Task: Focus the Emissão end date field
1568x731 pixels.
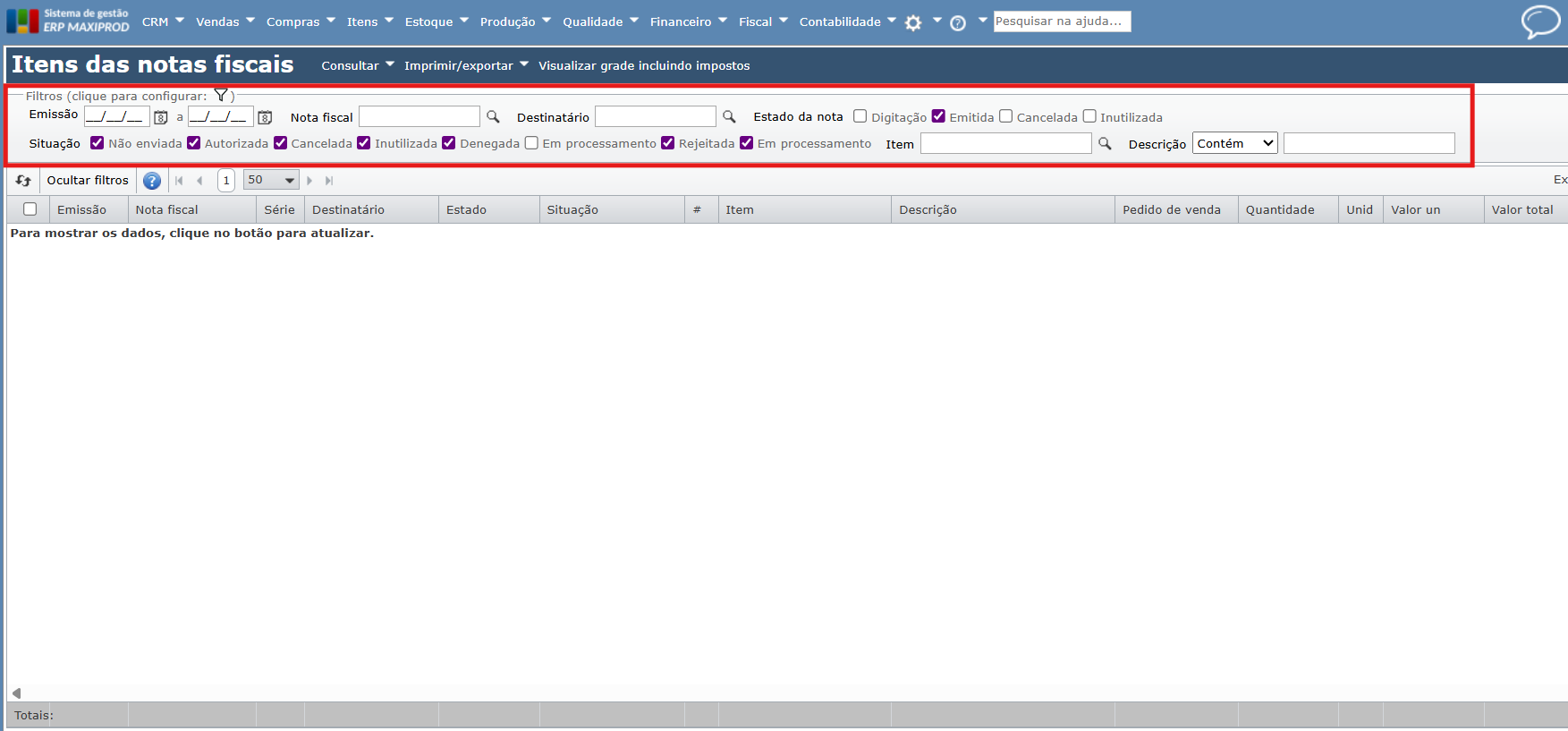Action: tap(220, 116)
